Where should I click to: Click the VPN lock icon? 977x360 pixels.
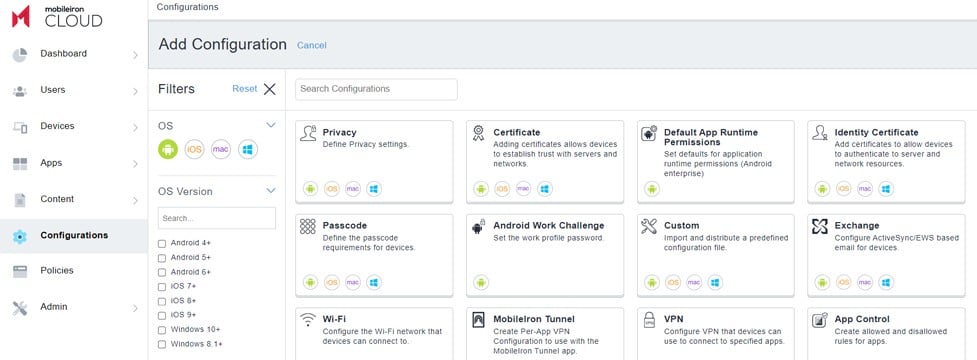point(649,320)
